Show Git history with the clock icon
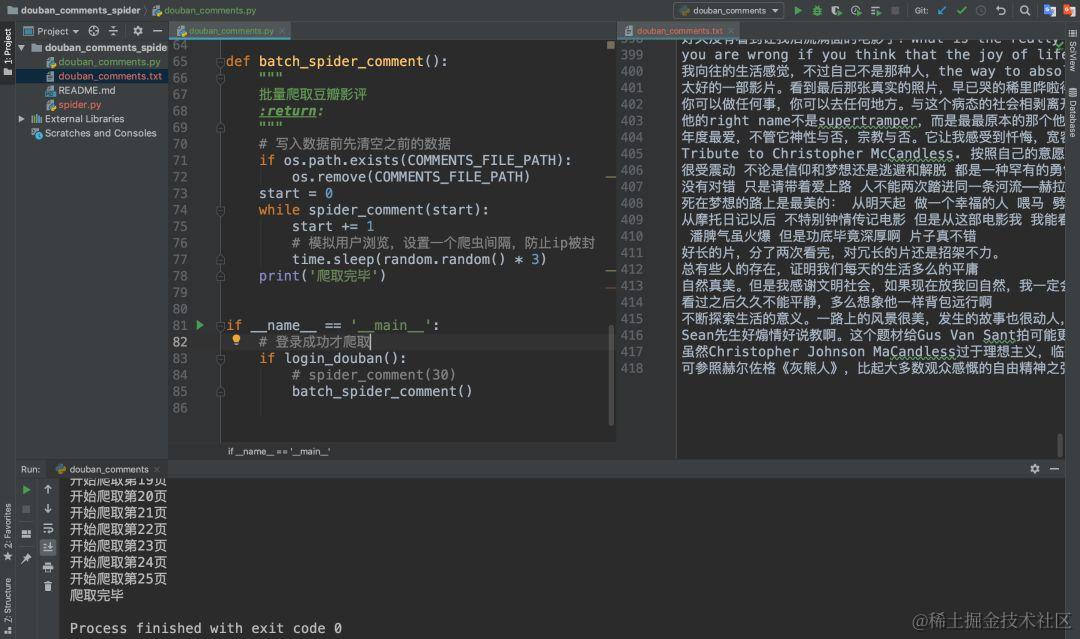This screenshot has width=1080, height=639. 981,10
